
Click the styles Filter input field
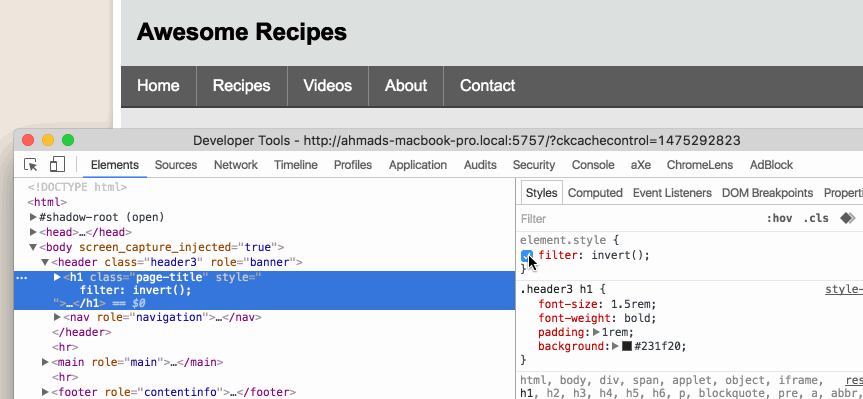[638, 218]
